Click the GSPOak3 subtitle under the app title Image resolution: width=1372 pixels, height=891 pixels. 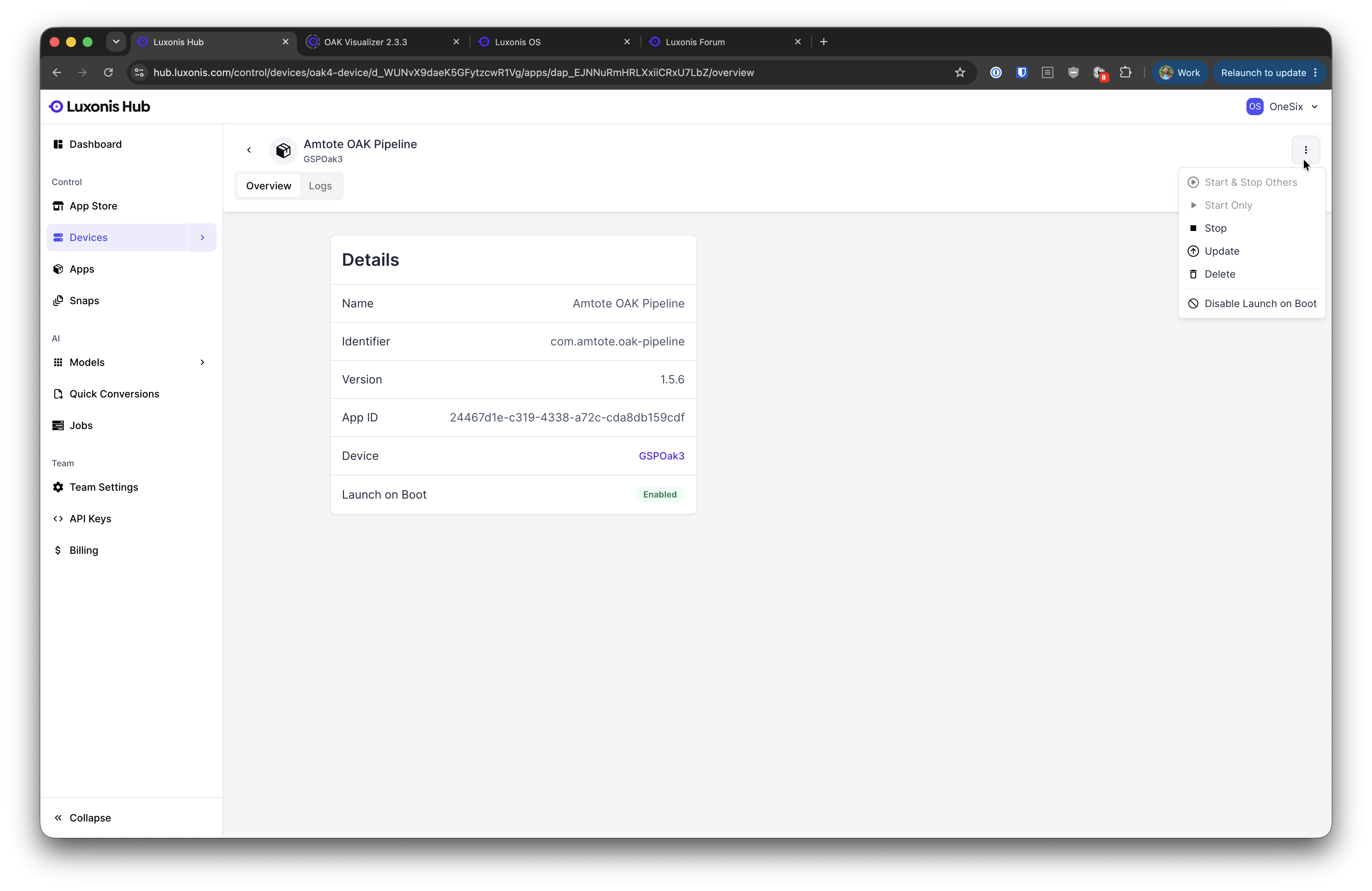323,159
